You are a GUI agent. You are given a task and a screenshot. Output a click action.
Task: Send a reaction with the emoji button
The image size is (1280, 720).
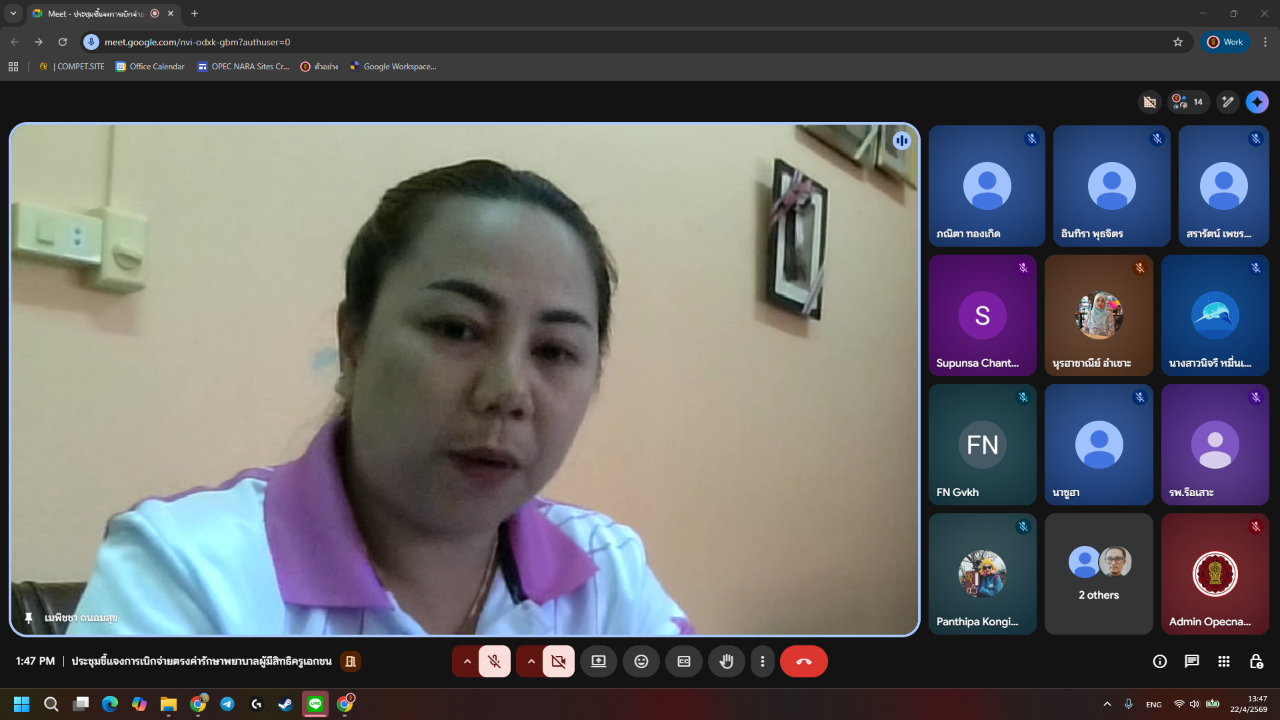coord(641,661)
